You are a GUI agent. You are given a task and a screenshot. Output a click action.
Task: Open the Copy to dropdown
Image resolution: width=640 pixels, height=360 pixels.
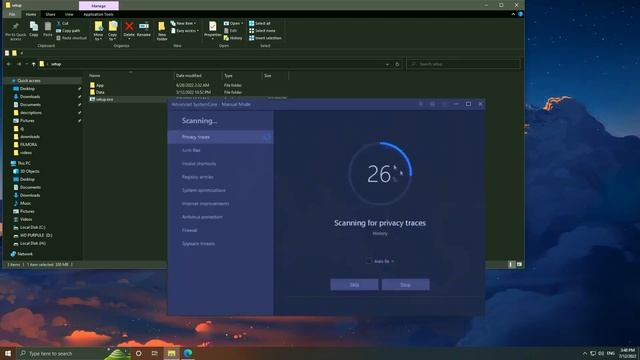113,31
